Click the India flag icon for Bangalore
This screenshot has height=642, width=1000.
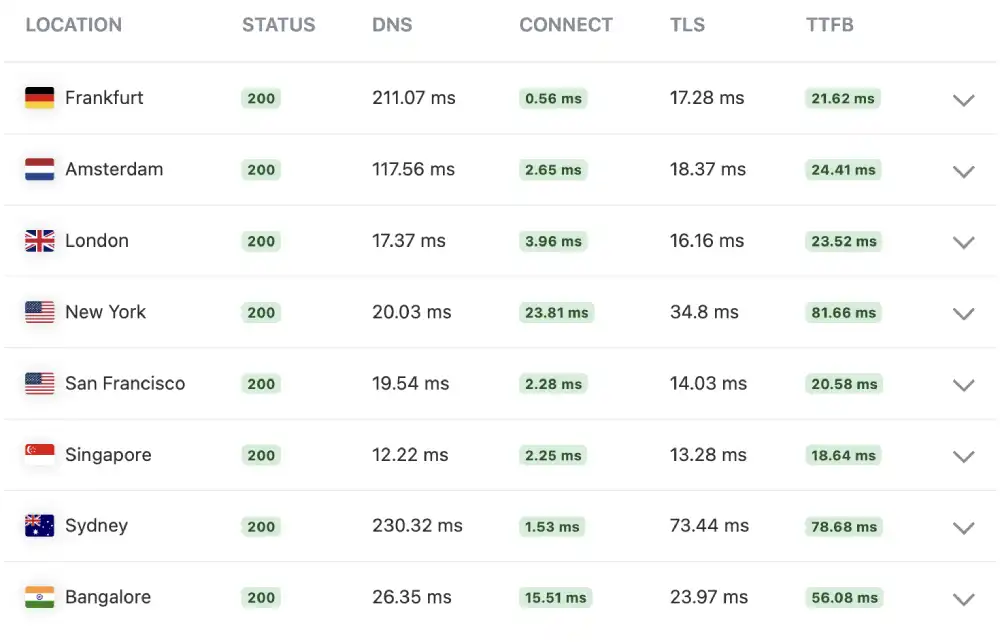pos(39,597)
